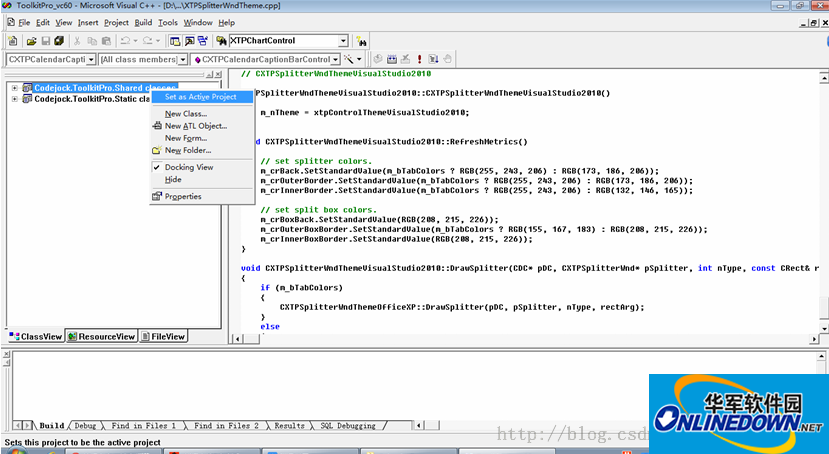Close the workspace pane with its X button
The image size is (829, 454).
point(218,75)
